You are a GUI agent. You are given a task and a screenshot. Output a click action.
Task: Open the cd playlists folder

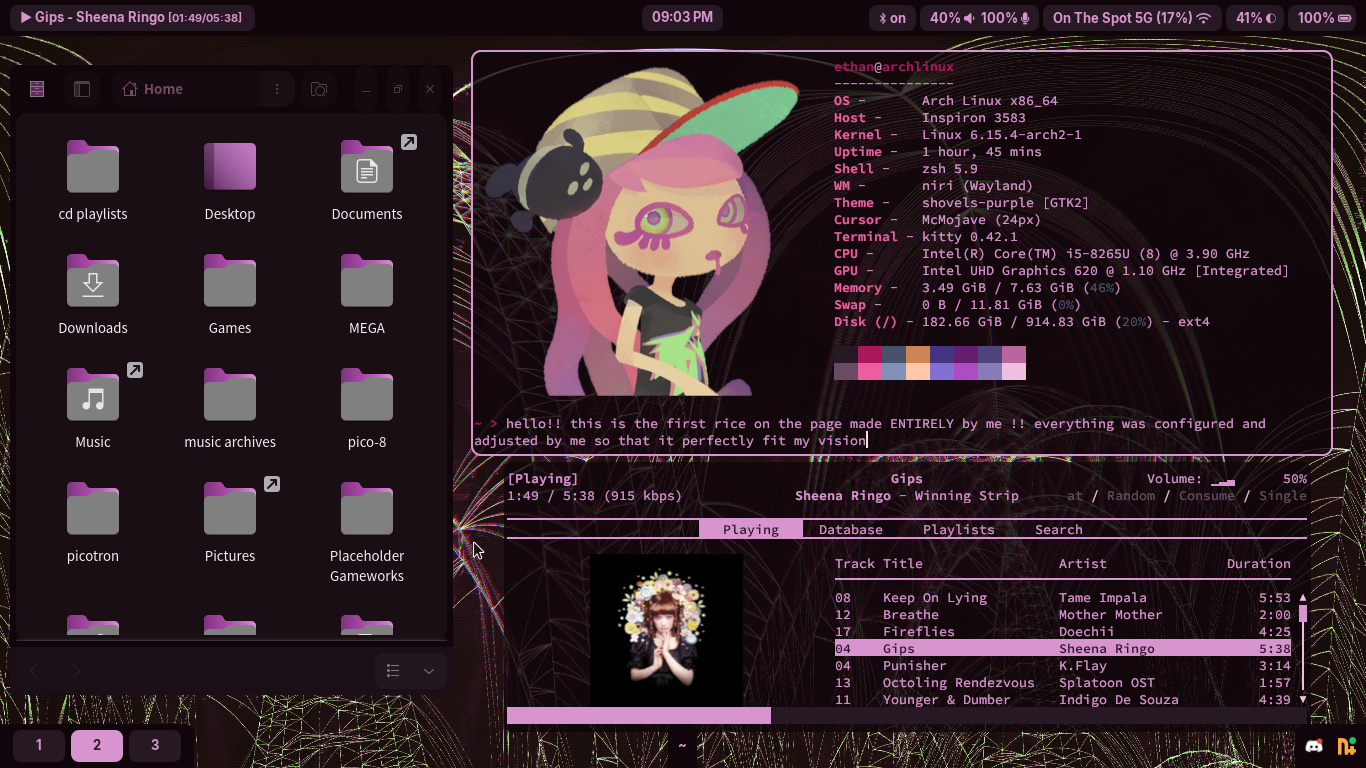[93, 181]
